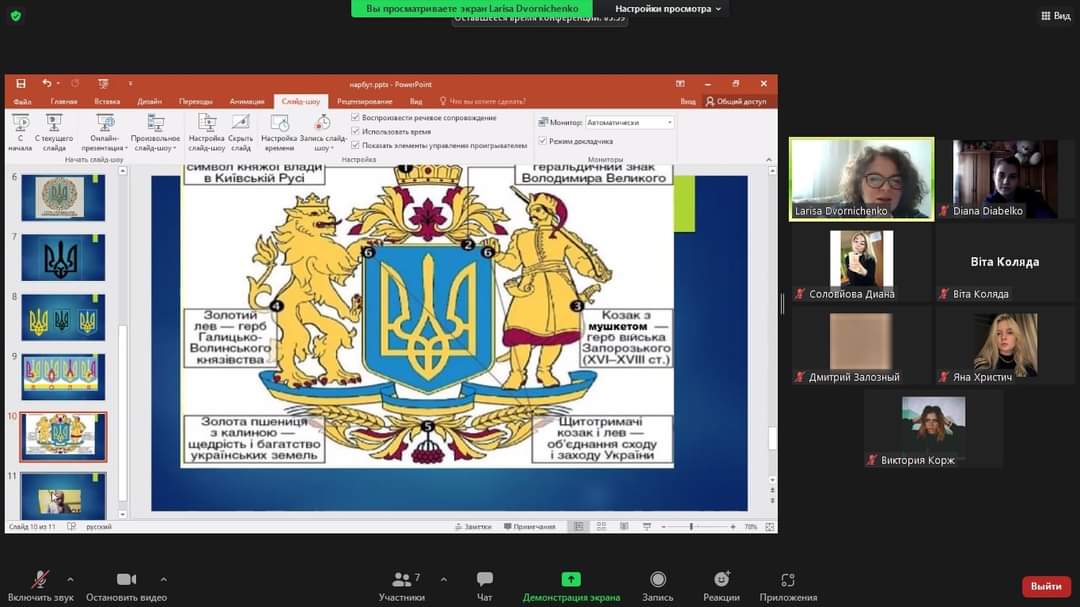Open the Zoom chat (Чат) panel
1080x607 pixels.
(x=484, y=580)
